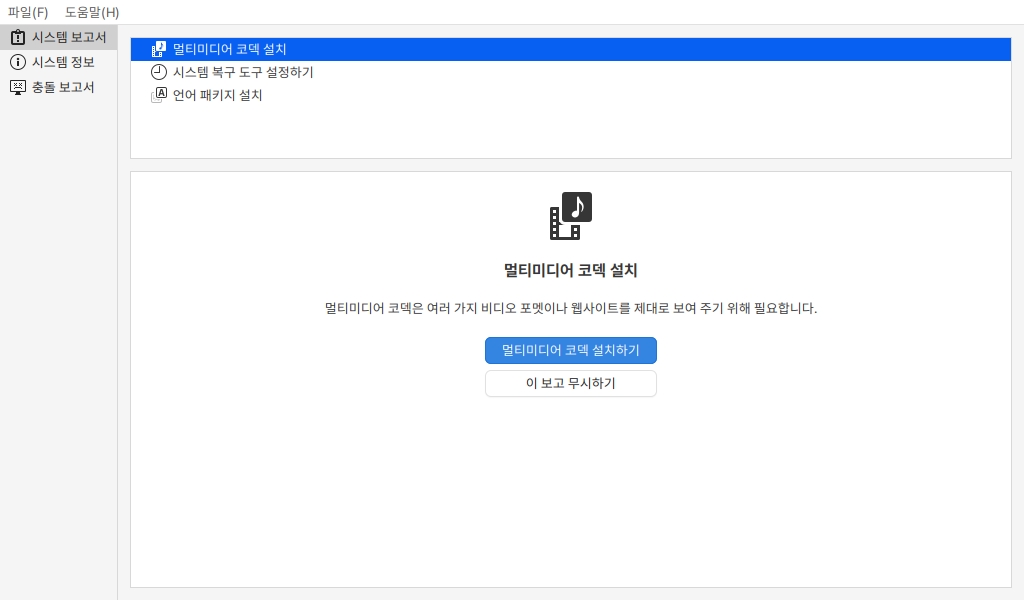
Task: Select the 멀티미디어 코덱 설치 report row
Action: tap(230, 49)
